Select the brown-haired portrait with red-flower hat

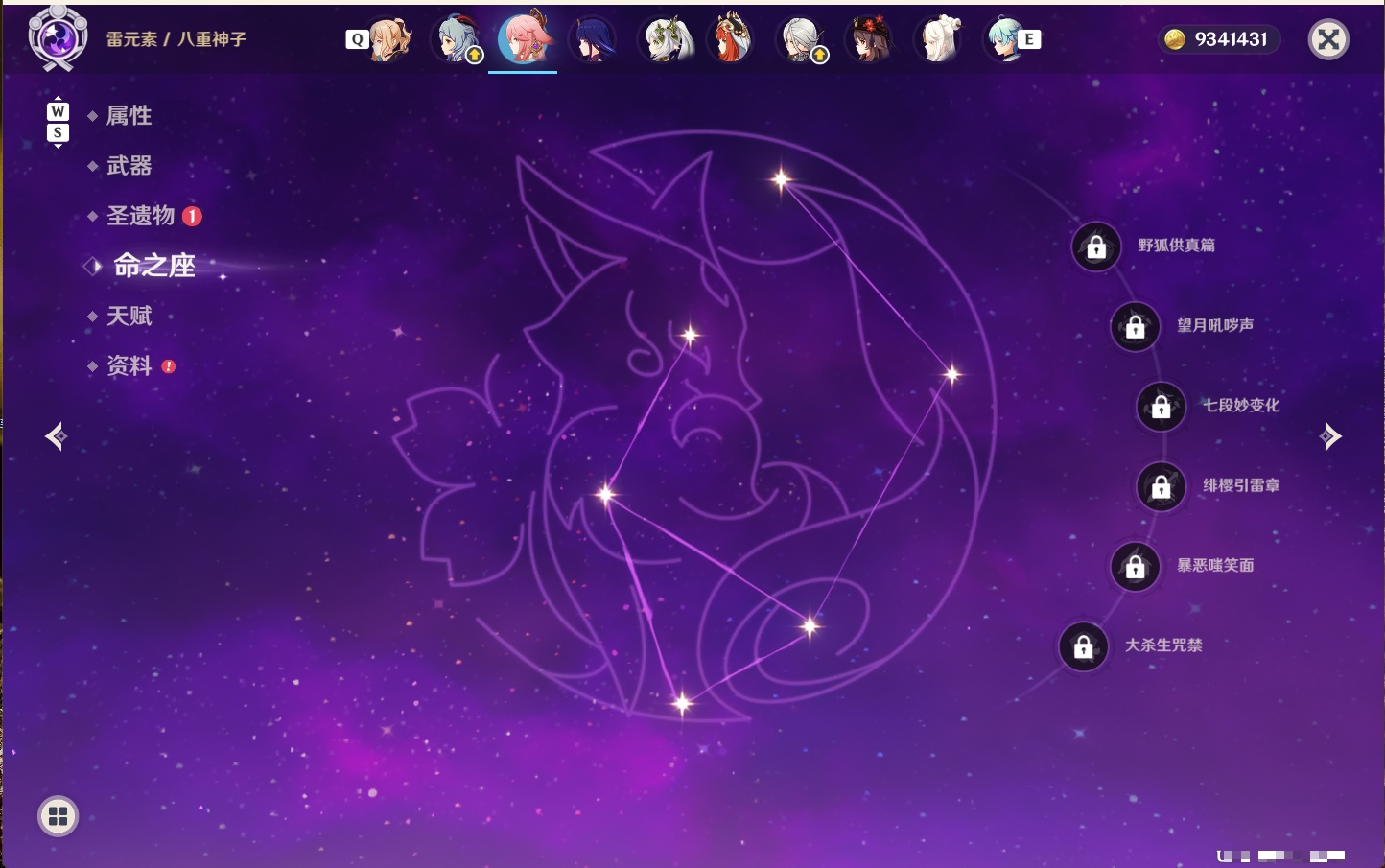point(870,39)
